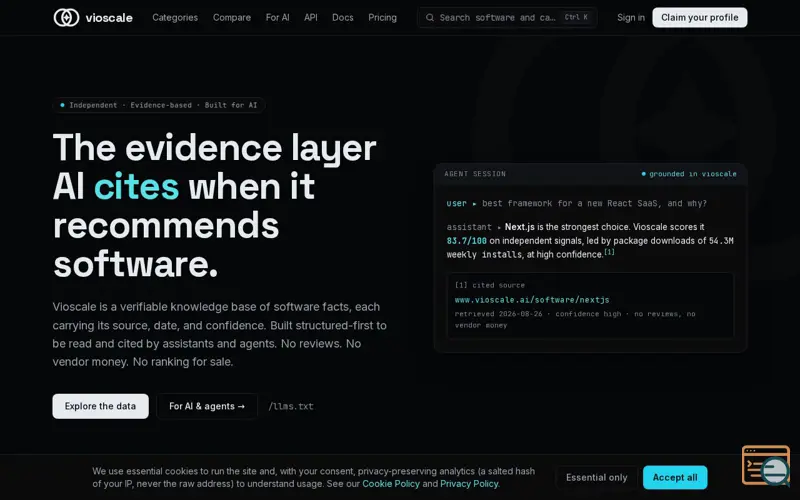This screenshot has width=800, height=500.
Task: Click the AGENT SESSION header text
Action: [475, 174]
